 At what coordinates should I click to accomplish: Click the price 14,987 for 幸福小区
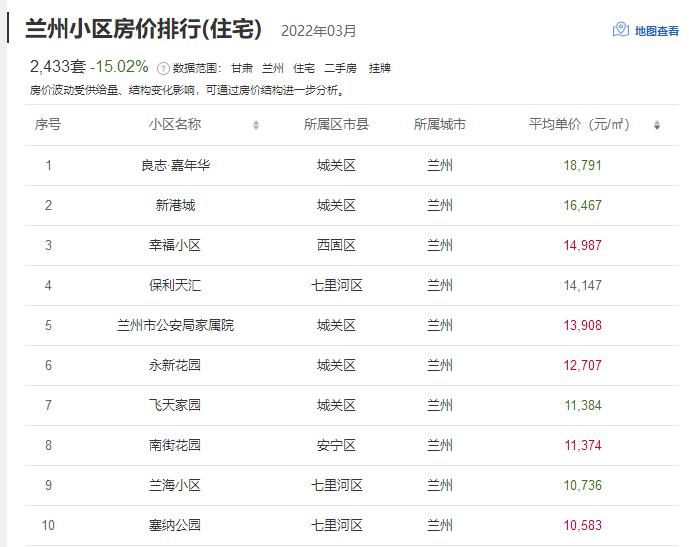[583, 245]
